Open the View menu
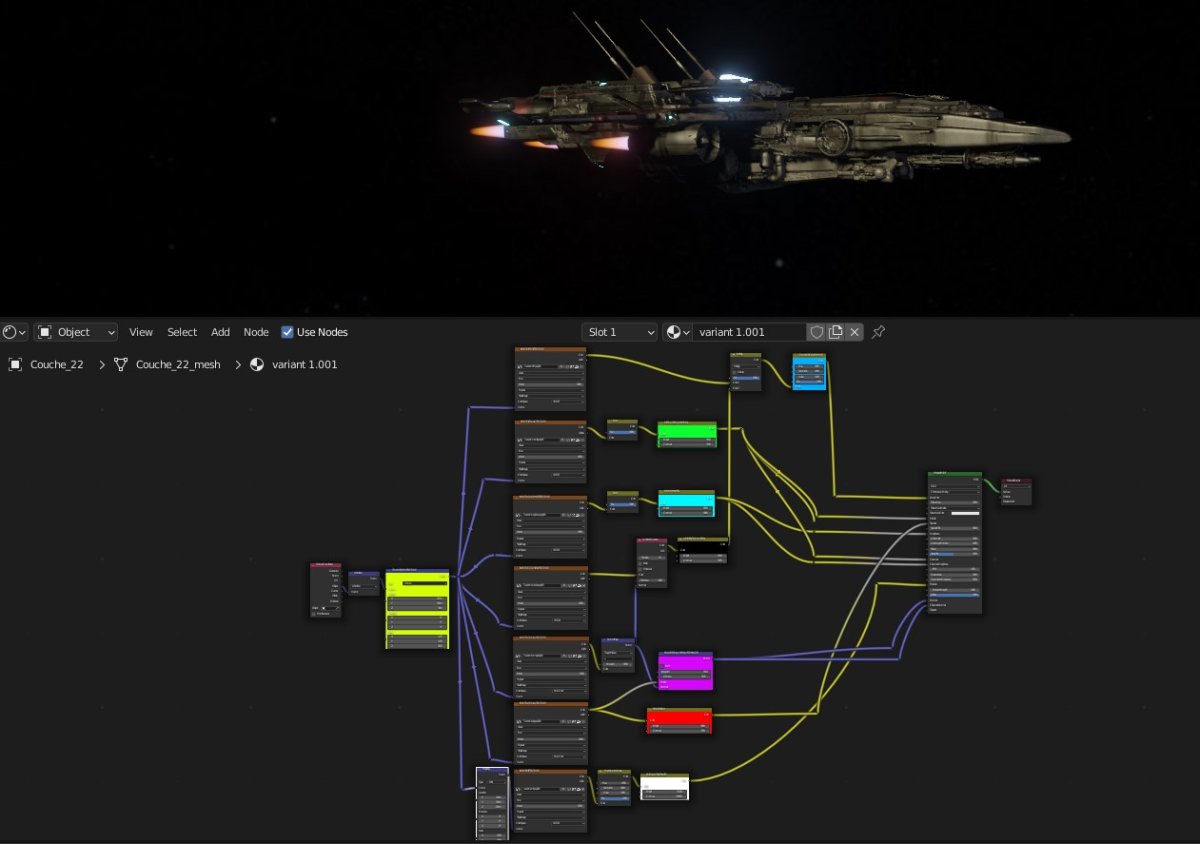The height and width of the screenshot is (844, 1200). click(141, 332)
